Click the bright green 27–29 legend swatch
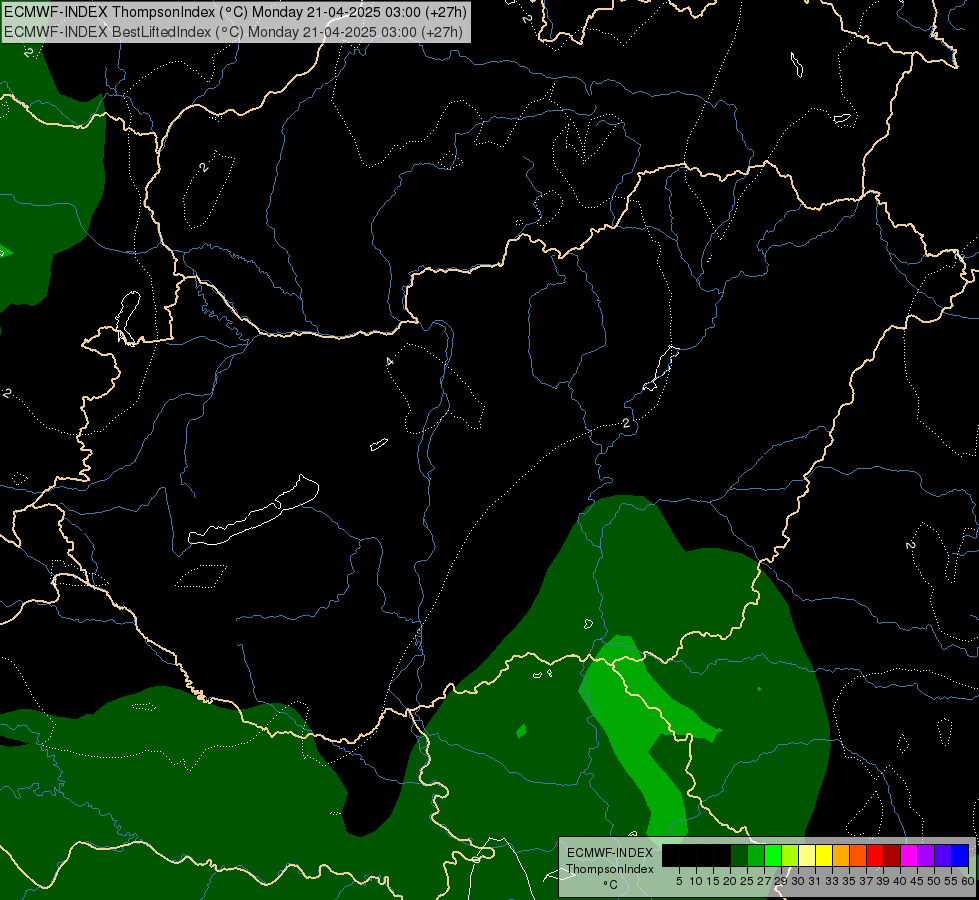Screen dimensions: 979x900 point(773,856)
